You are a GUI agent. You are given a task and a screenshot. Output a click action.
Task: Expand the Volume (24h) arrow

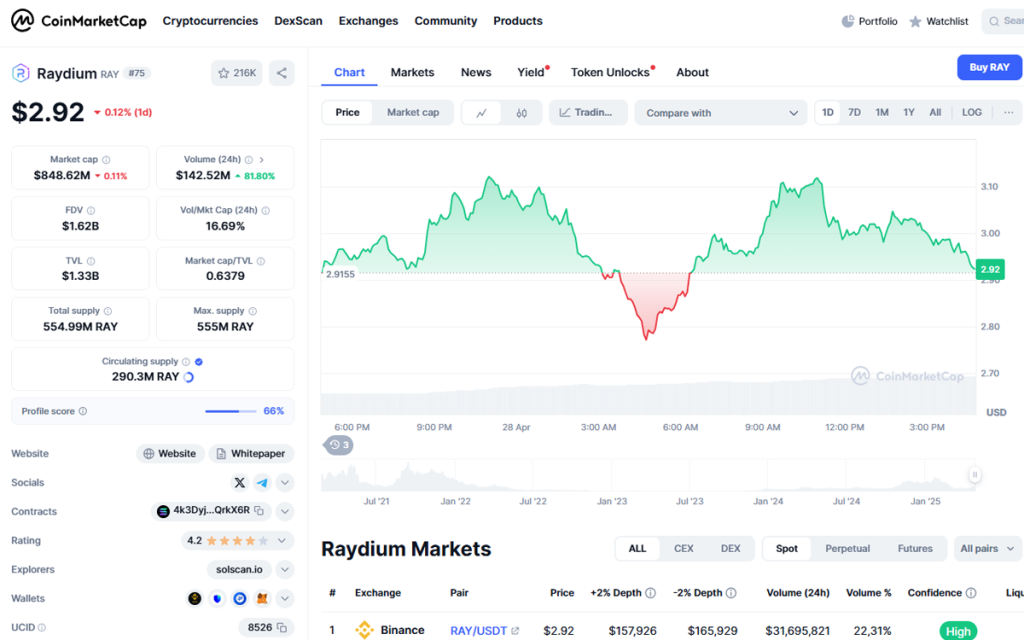262,159
